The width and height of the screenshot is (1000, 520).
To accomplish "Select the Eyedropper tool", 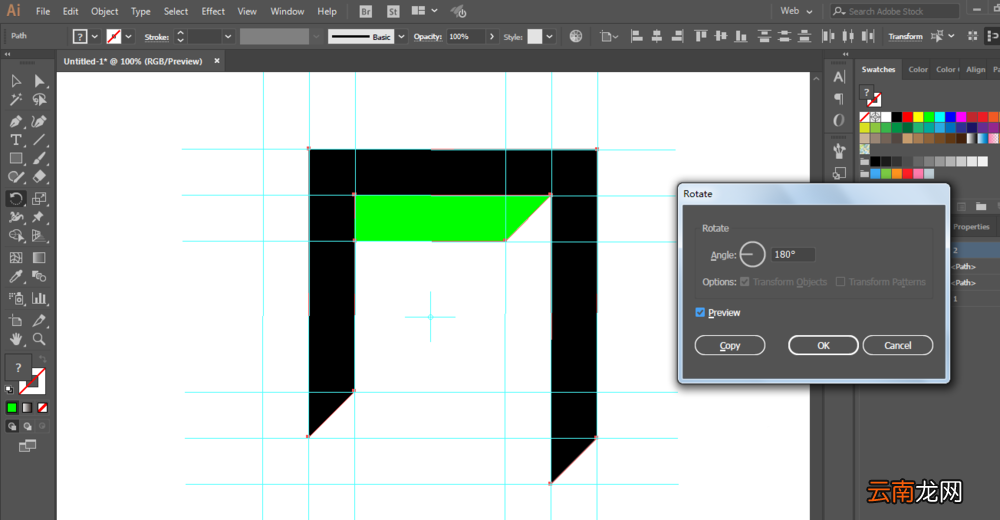I will click(16, 276).
